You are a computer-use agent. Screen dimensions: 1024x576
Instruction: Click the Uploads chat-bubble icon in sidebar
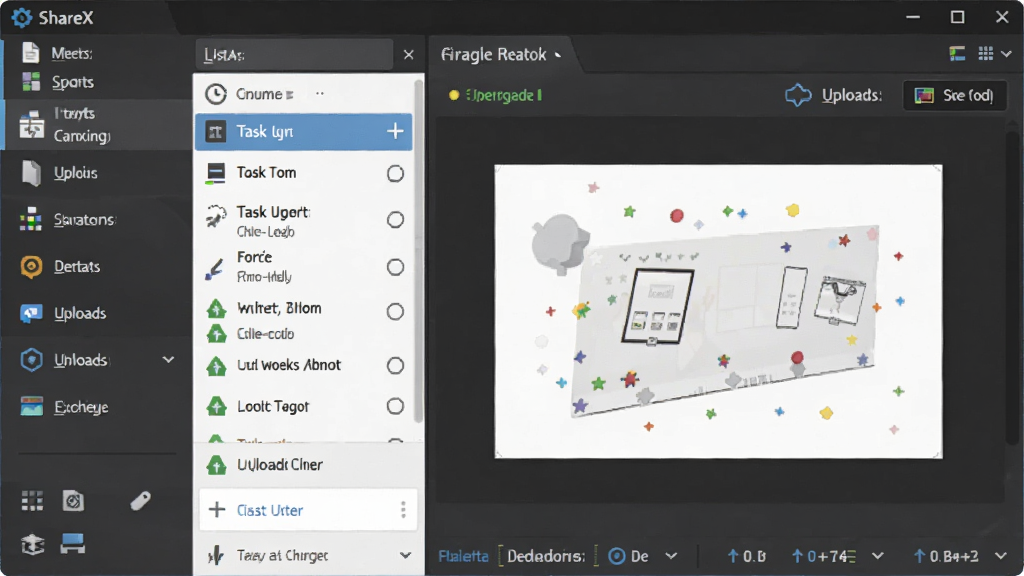(31, 313)
